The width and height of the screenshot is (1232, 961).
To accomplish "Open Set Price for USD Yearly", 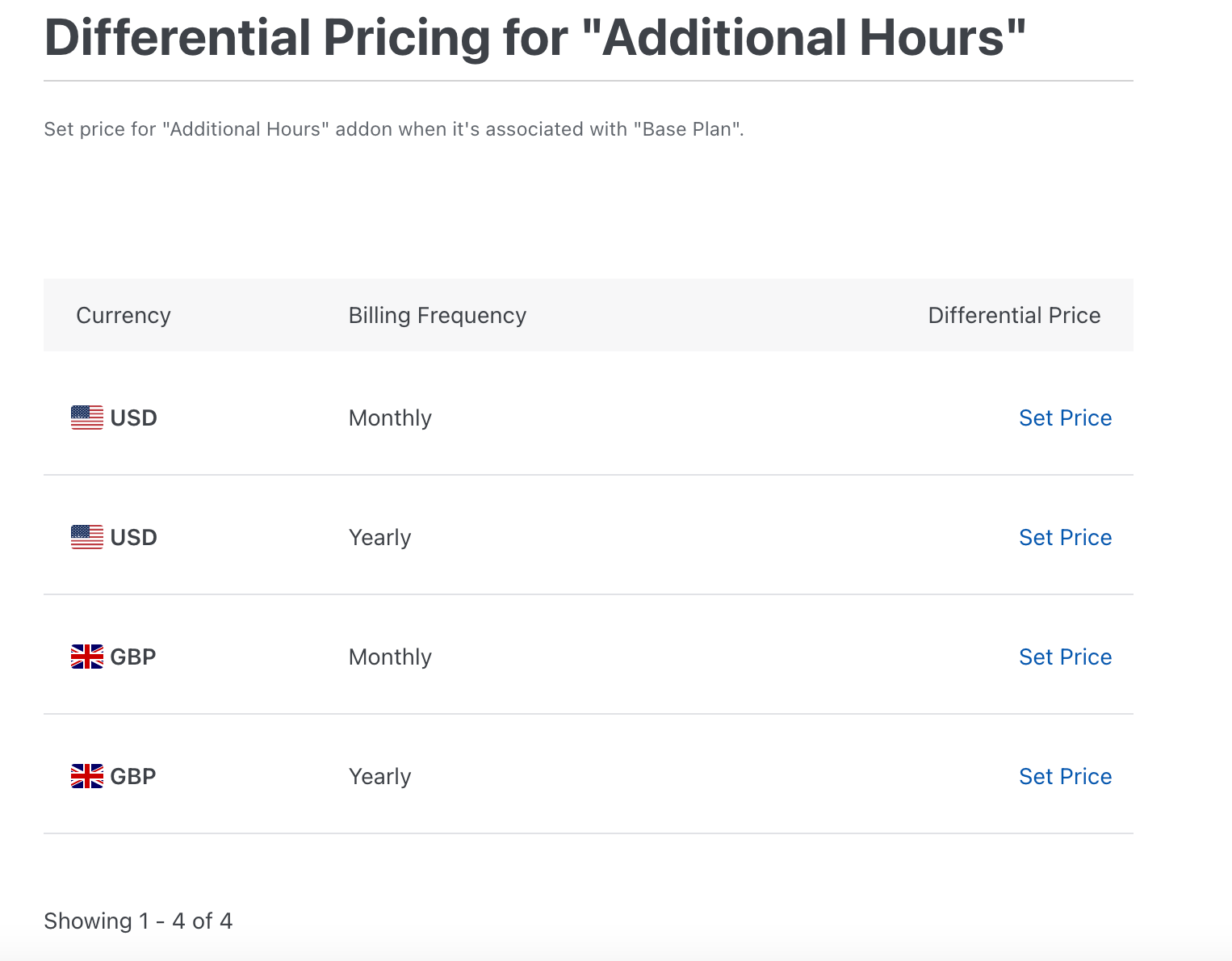I will [x=1065, y=537].
